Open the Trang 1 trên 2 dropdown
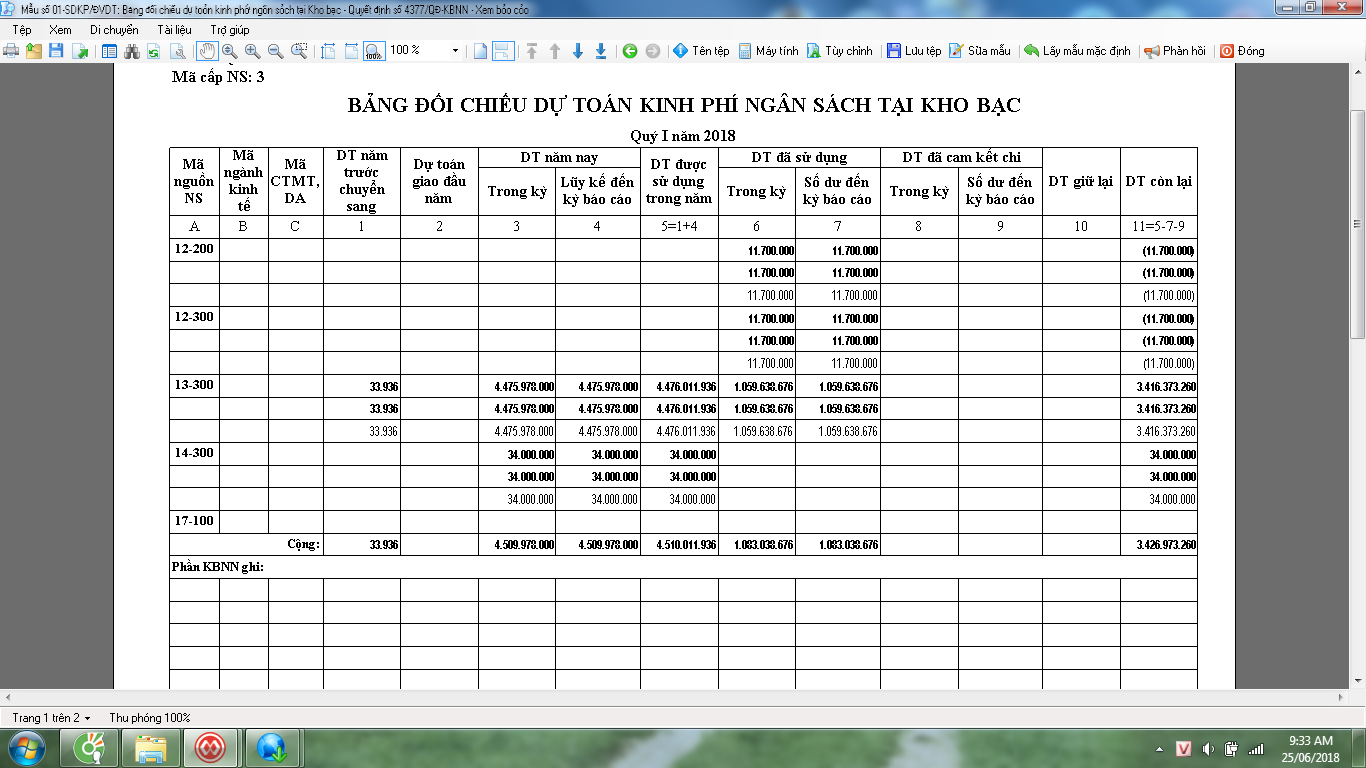1366x768 pixels. point(51,718)
